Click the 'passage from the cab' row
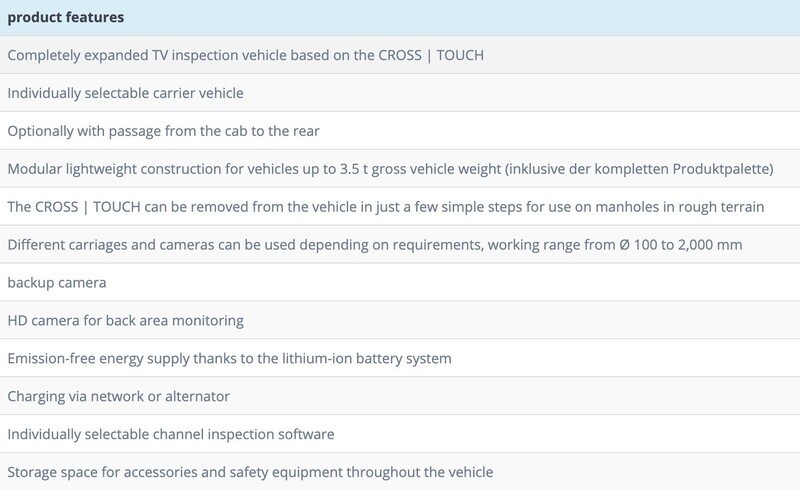Image resolution: width=800 pixels, height=490 pixels. tap(163, 131)
